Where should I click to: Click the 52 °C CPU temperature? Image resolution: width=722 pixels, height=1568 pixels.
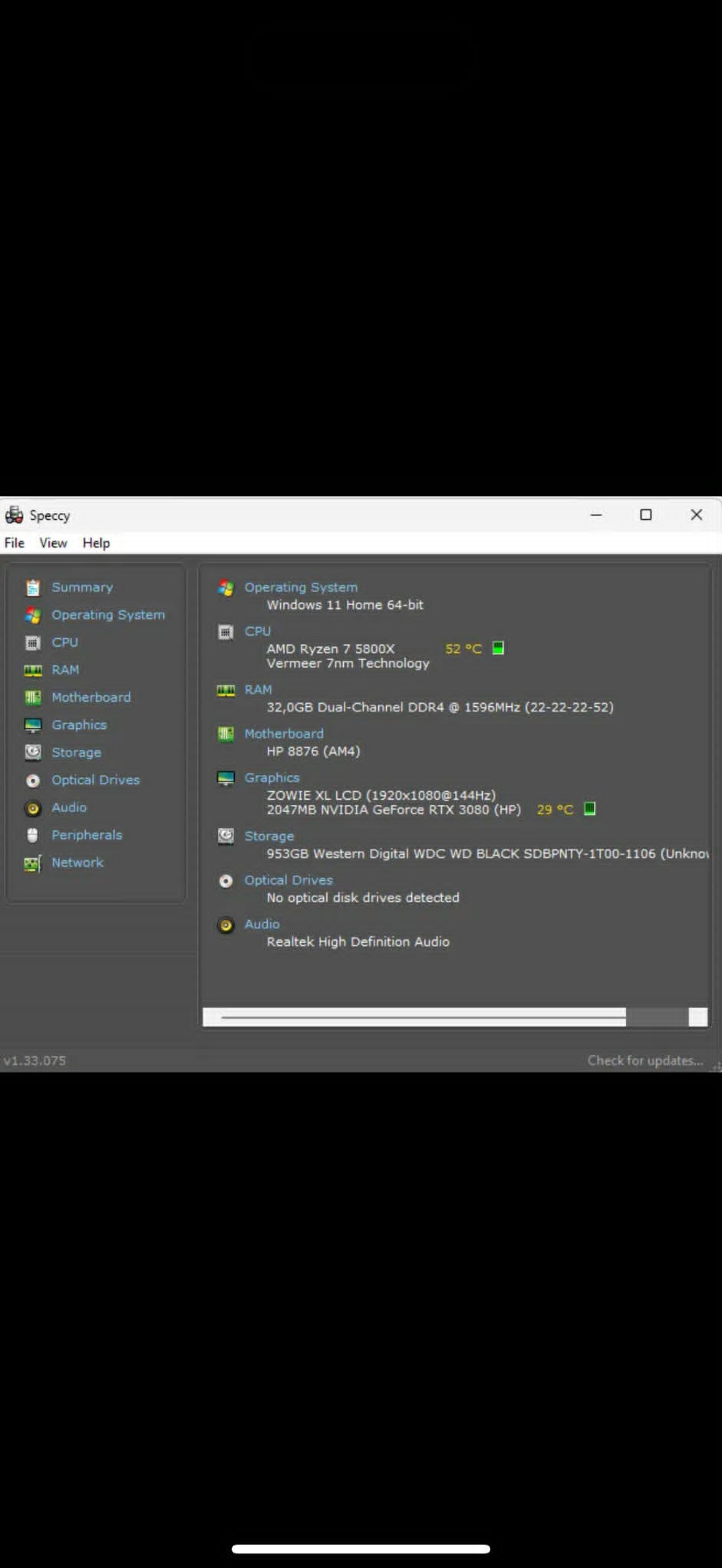click(463, 649)
